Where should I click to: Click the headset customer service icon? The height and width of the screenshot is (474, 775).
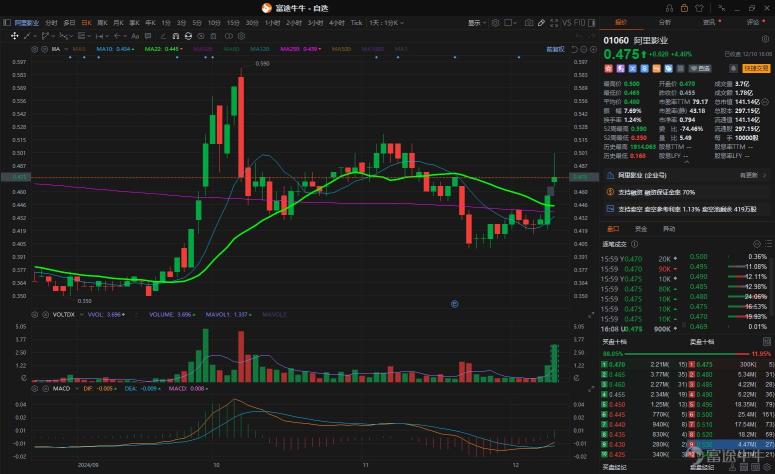pos(671,6)
